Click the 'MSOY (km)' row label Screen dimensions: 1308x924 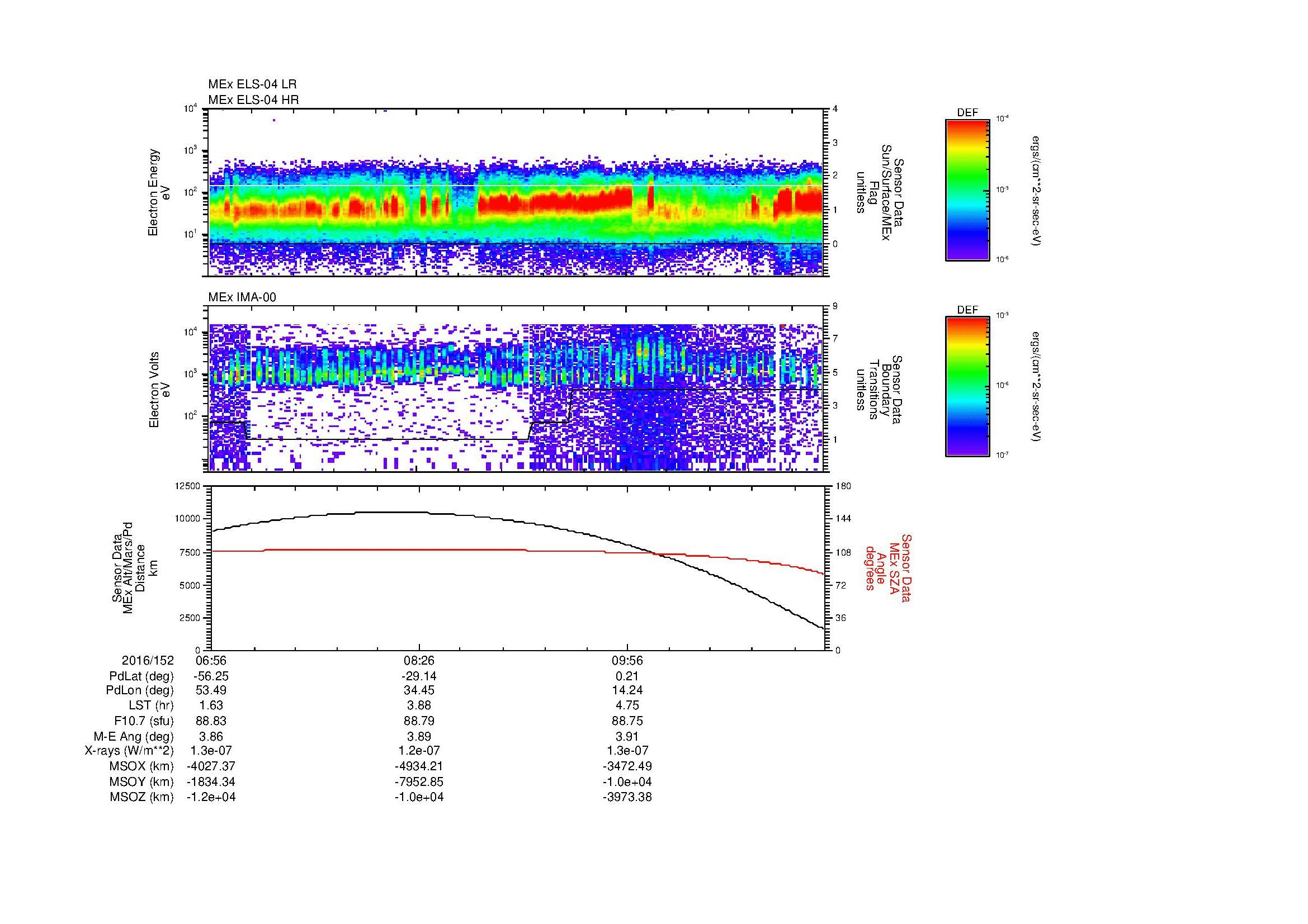tap(142, 781)
